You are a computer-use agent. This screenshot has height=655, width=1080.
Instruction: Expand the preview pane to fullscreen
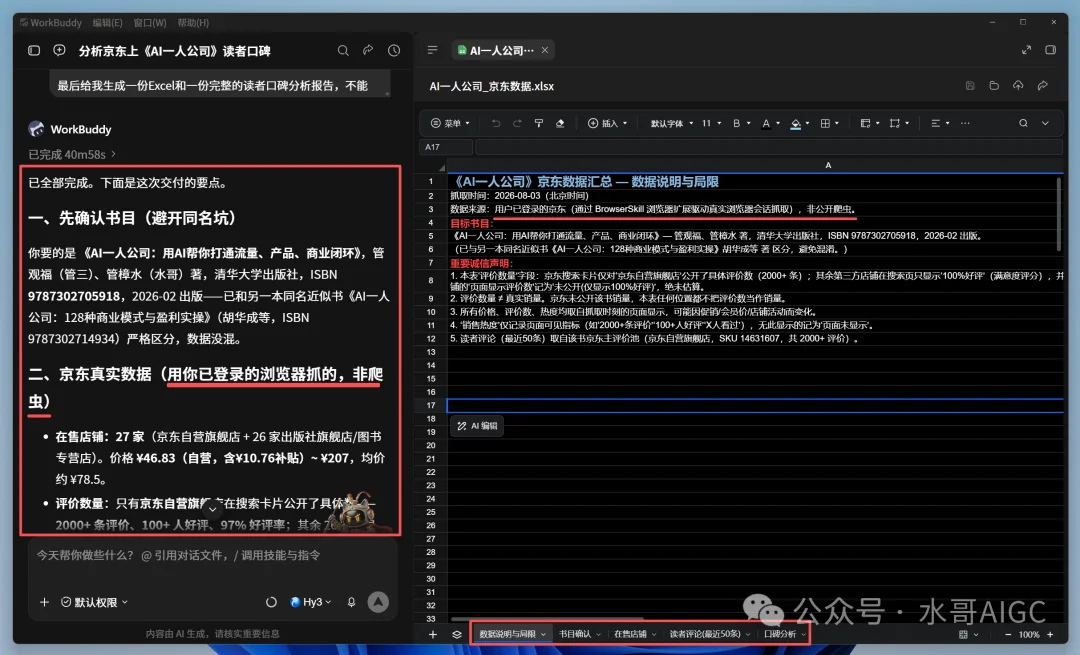pyautogui.click(x=1026, y=50)
